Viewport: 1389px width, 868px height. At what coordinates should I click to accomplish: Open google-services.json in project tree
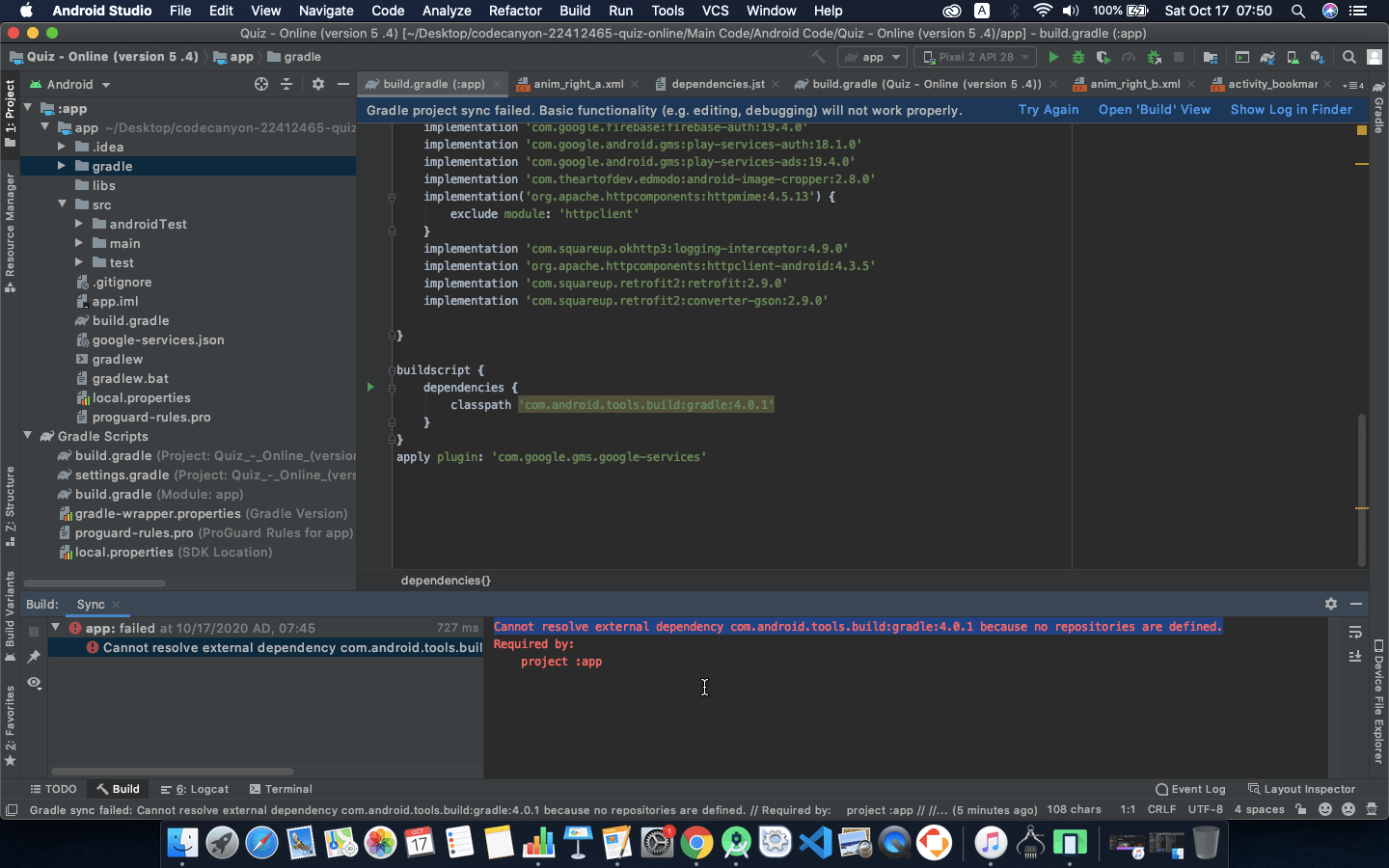tap(157, 339)
